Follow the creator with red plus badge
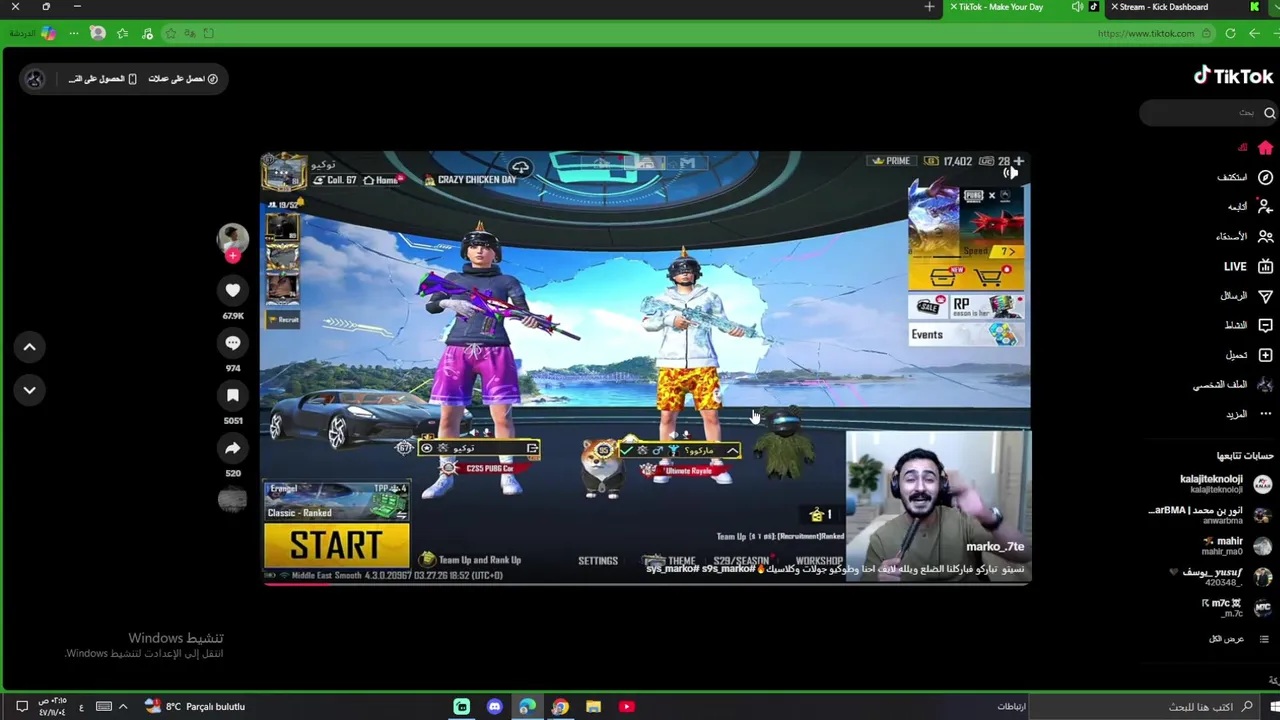This screenshot has width=1280, height=720. [233, 256]
